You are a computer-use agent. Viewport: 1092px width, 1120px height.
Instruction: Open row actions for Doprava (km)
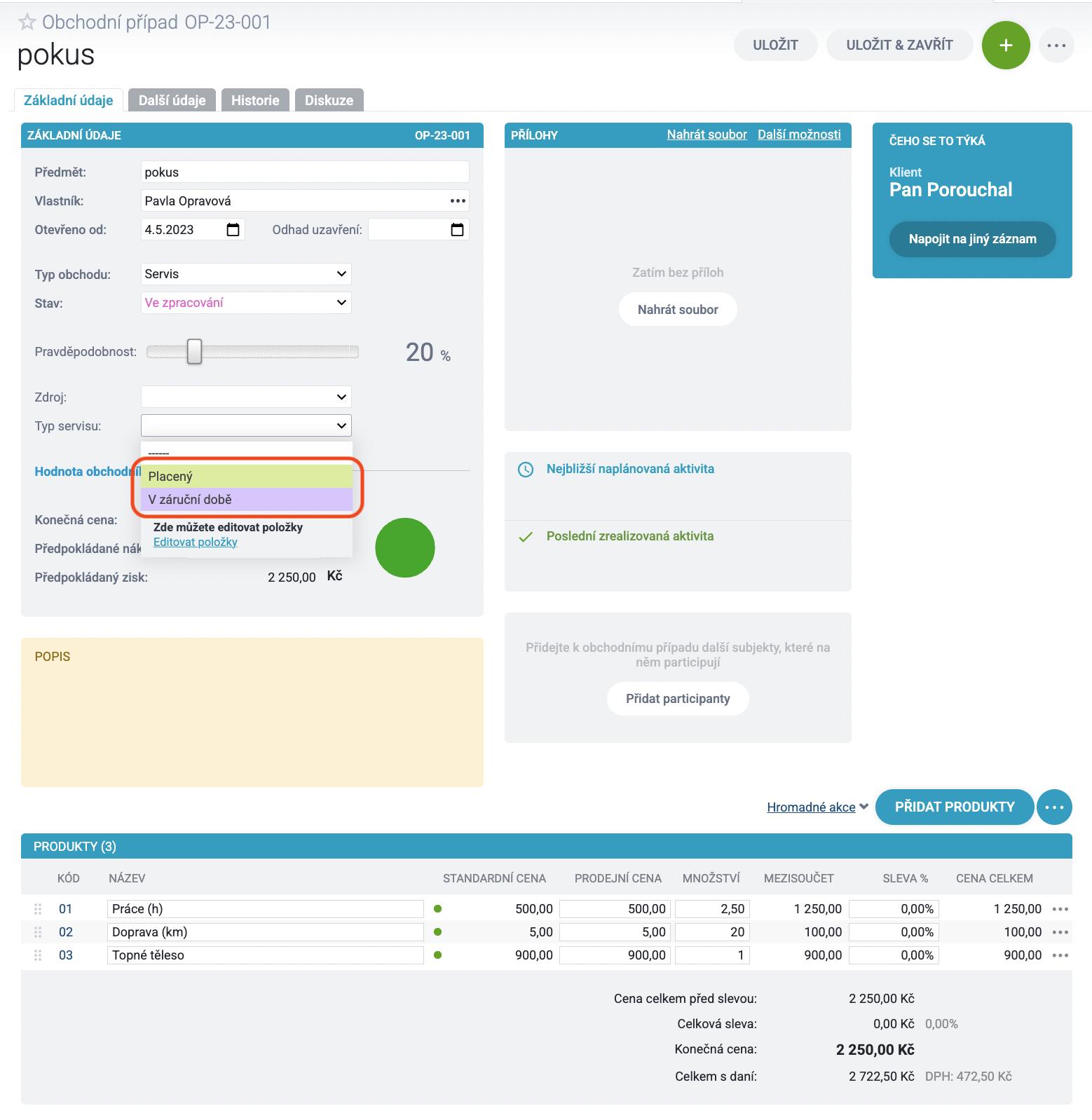1060,932
